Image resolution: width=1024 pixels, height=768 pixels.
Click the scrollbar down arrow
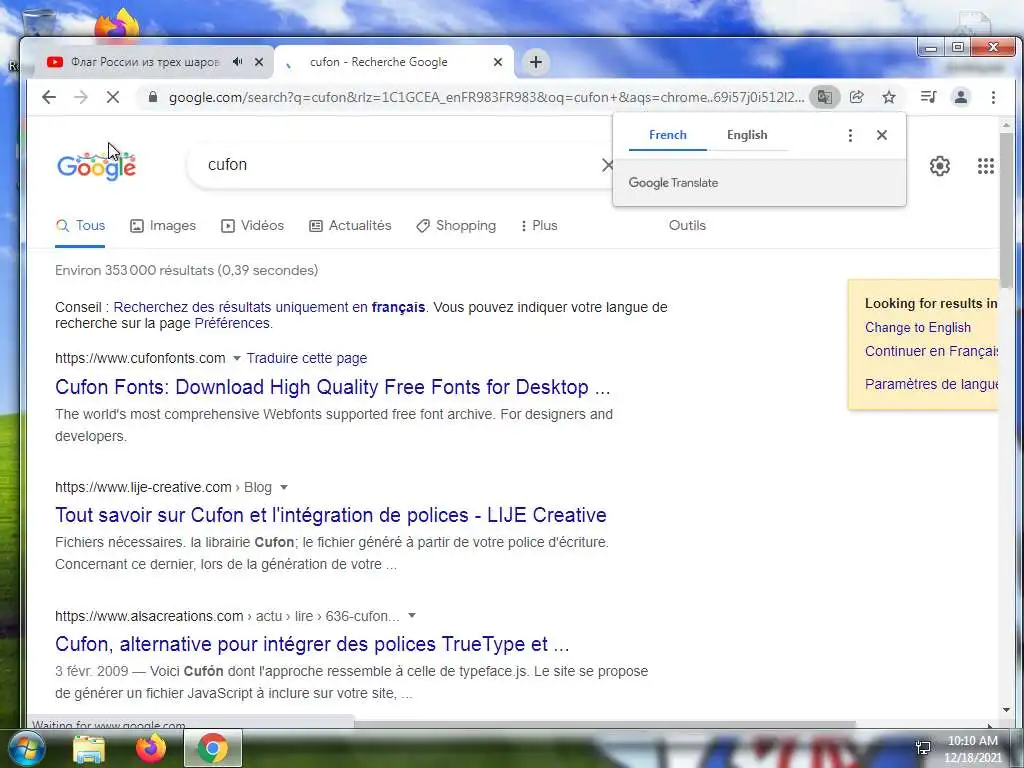coord(1006,710)
